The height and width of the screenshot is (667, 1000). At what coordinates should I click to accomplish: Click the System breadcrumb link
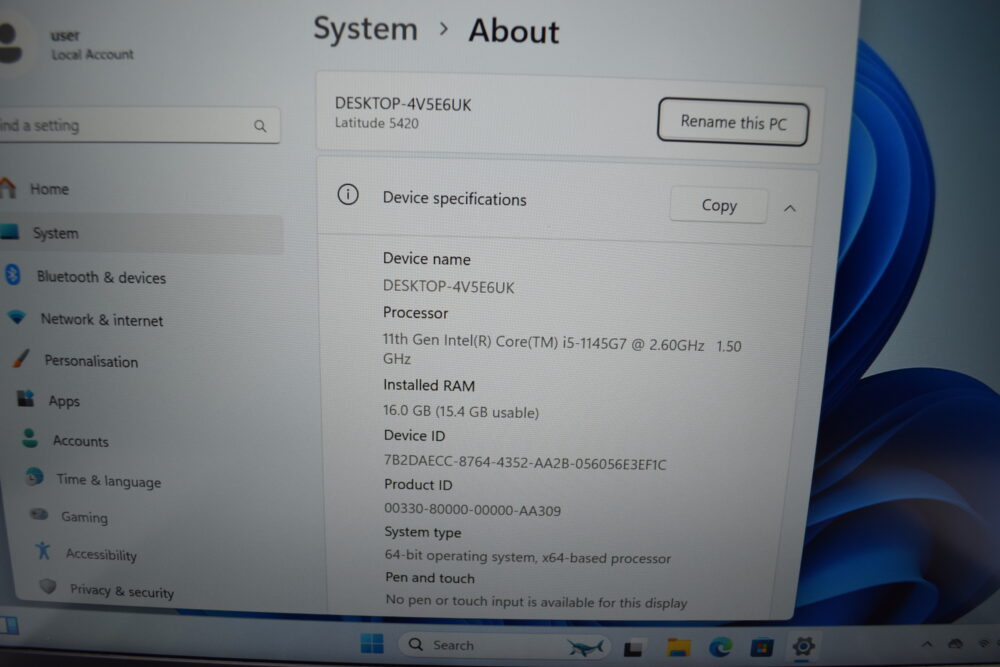(365, 29)
